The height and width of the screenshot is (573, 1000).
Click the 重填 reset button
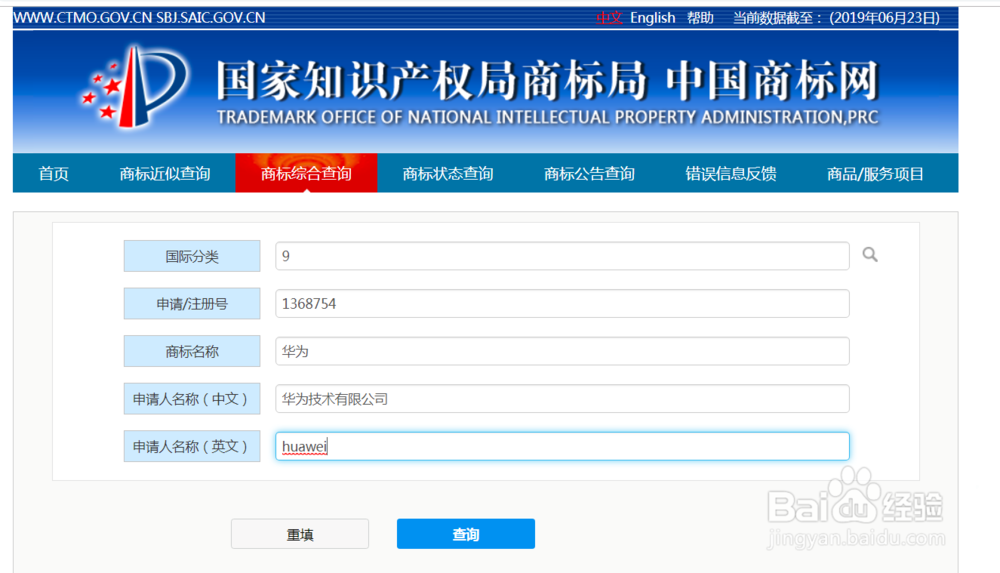pyautogui.click(x=300, y=533)
